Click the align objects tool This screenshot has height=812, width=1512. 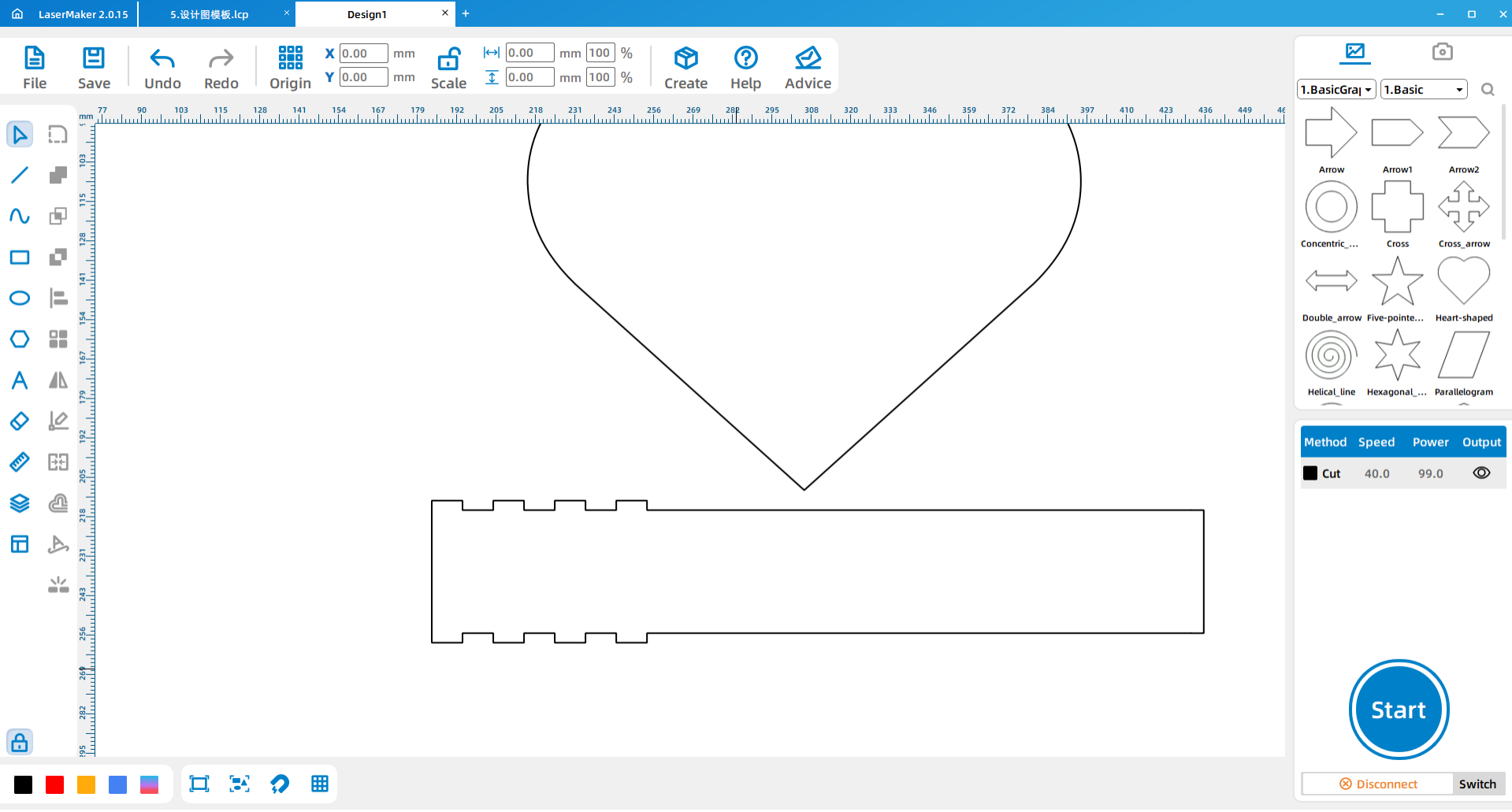click(58, 298)
